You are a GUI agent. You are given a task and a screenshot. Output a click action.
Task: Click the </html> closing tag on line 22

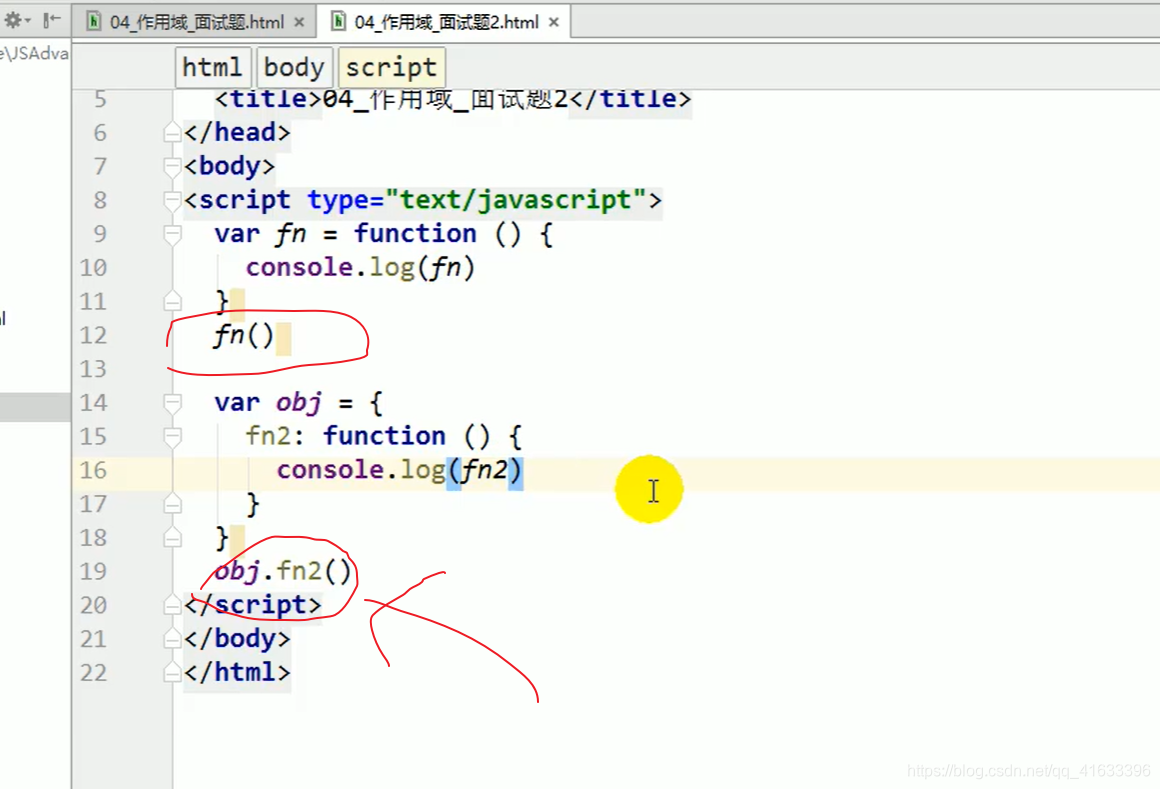(237, 672)
